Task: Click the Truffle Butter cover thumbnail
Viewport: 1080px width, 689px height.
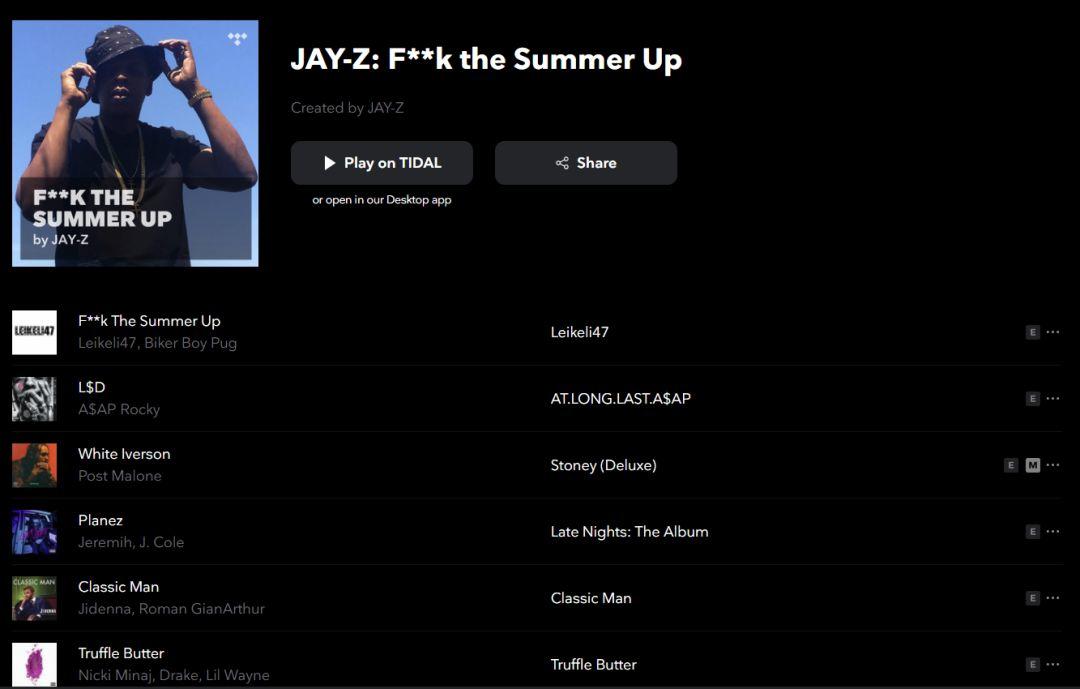Action: tap(34, 664)
